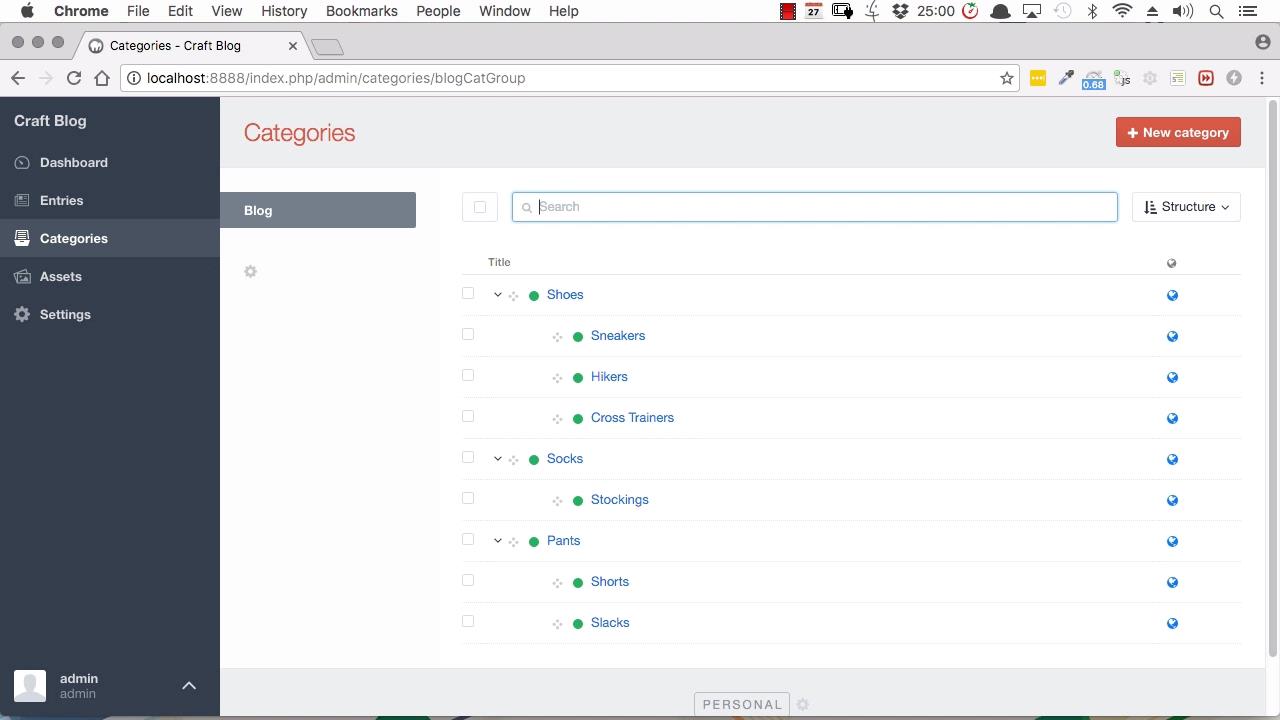Viewport: 1280px width, 720px height.
Task: Open the Stockings category link
Action: tap(619, 500)
